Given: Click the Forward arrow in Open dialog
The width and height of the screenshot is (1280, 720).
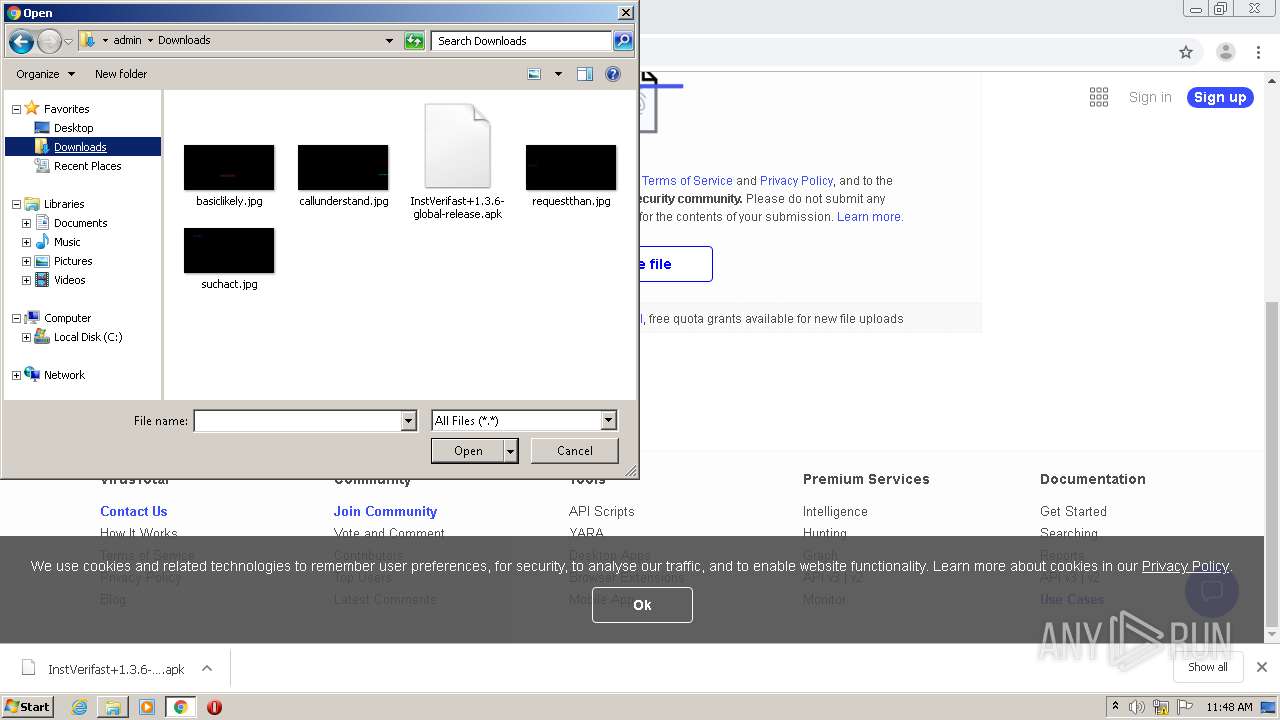Looking at the screenshot, I should tap(49, 41).
